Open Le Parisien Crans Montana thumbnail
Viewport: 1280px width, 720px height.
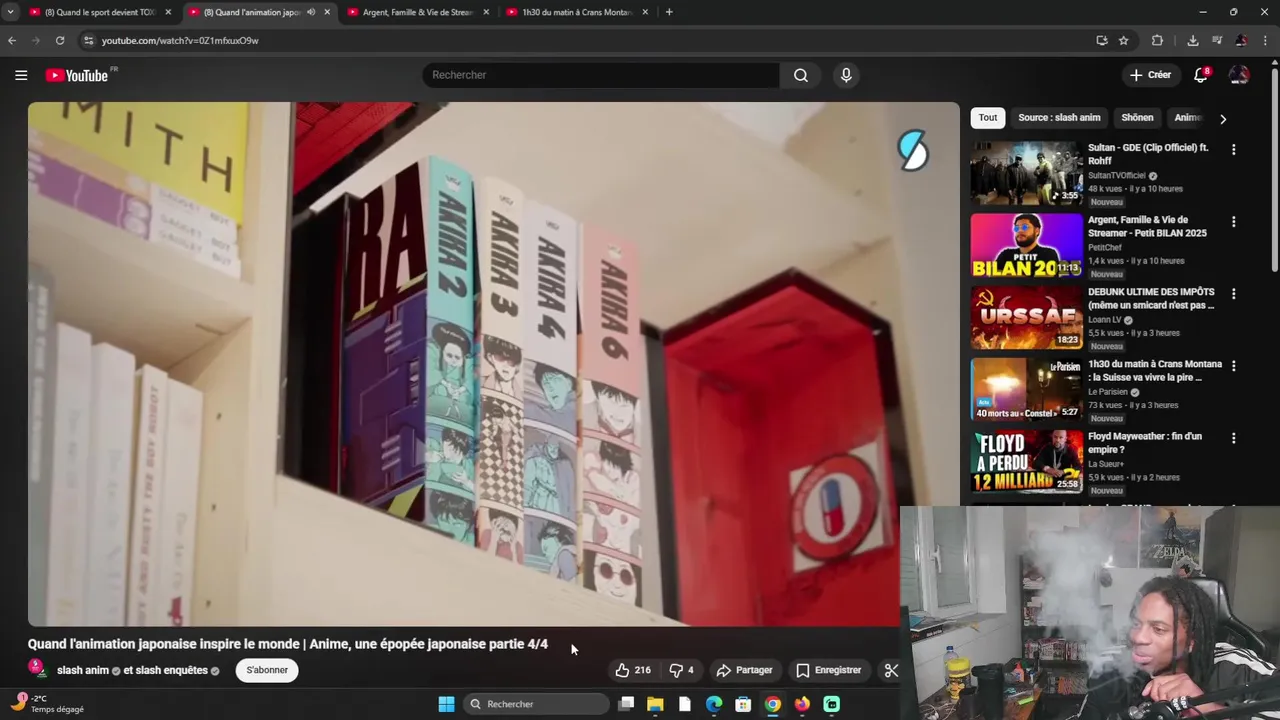(1026, 389)
